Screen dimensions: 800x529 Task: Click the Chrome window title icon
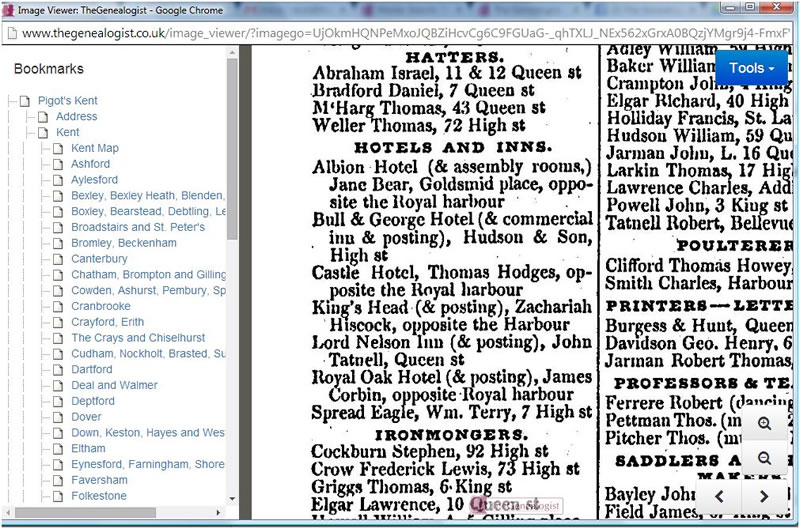(x=8, y=10)
